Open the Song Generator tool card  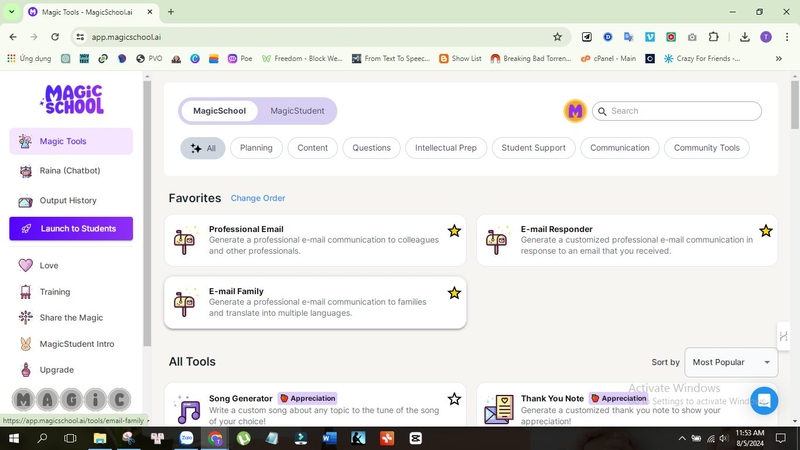coord(315,405)
